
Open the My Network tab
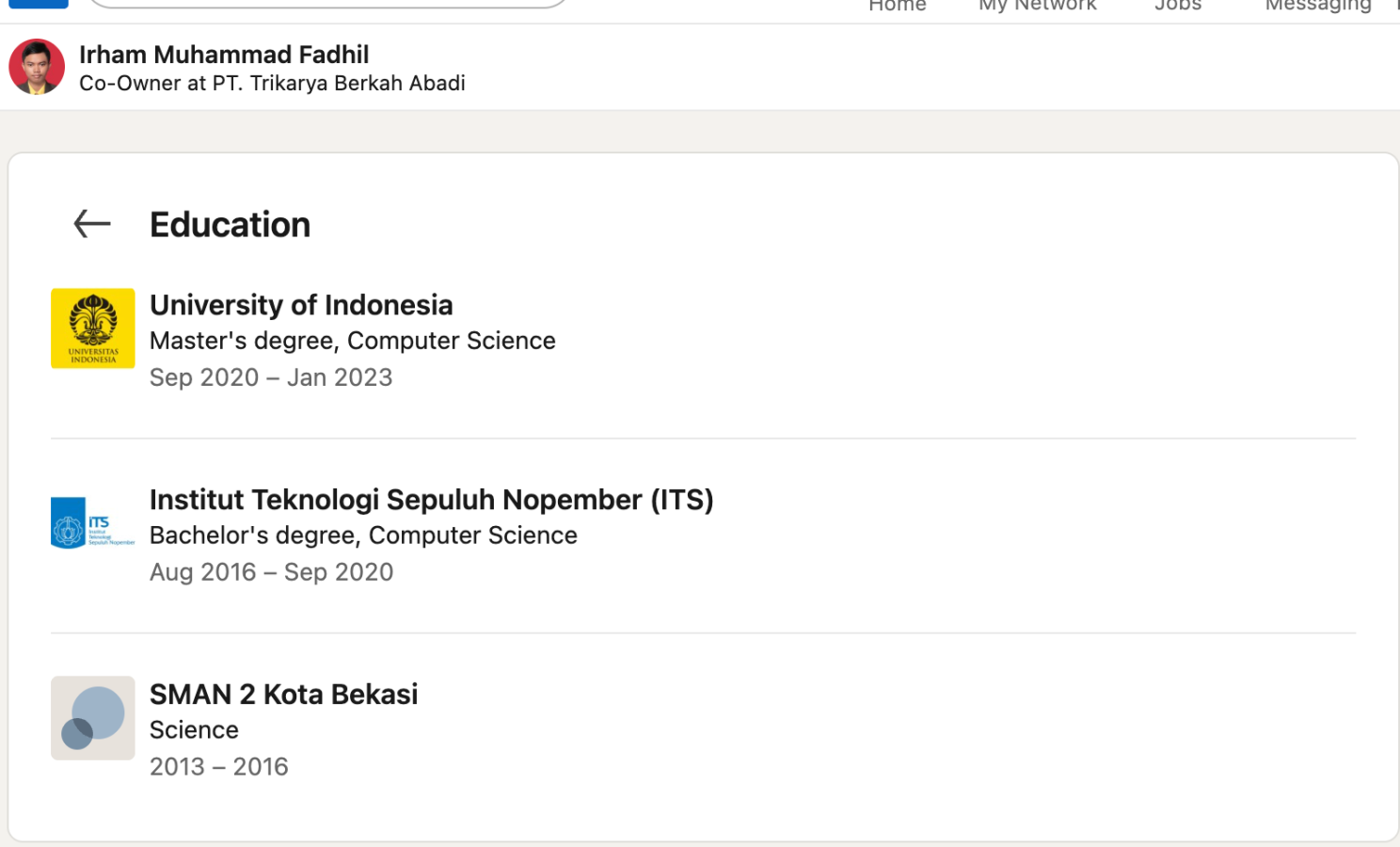[x=1038, y=6]
